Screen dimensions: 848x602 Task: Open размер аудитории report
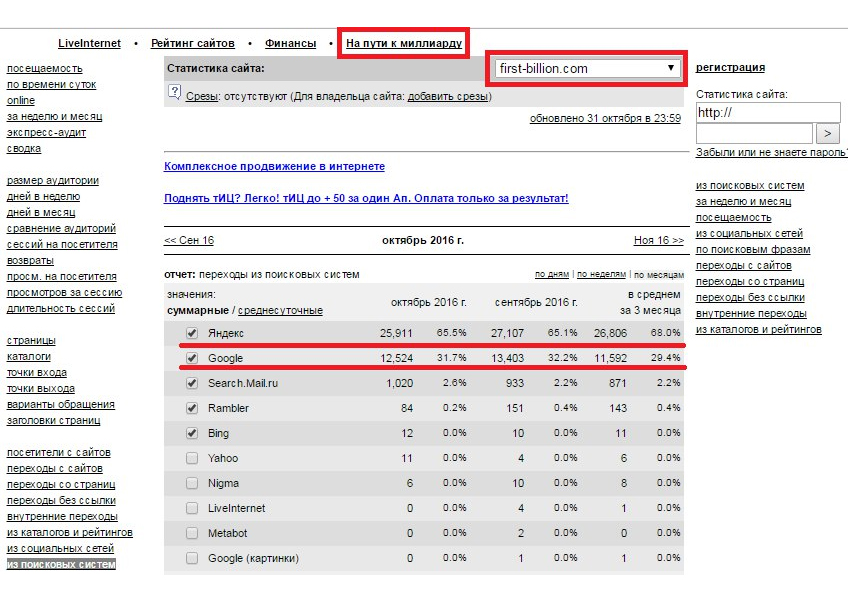52,181
